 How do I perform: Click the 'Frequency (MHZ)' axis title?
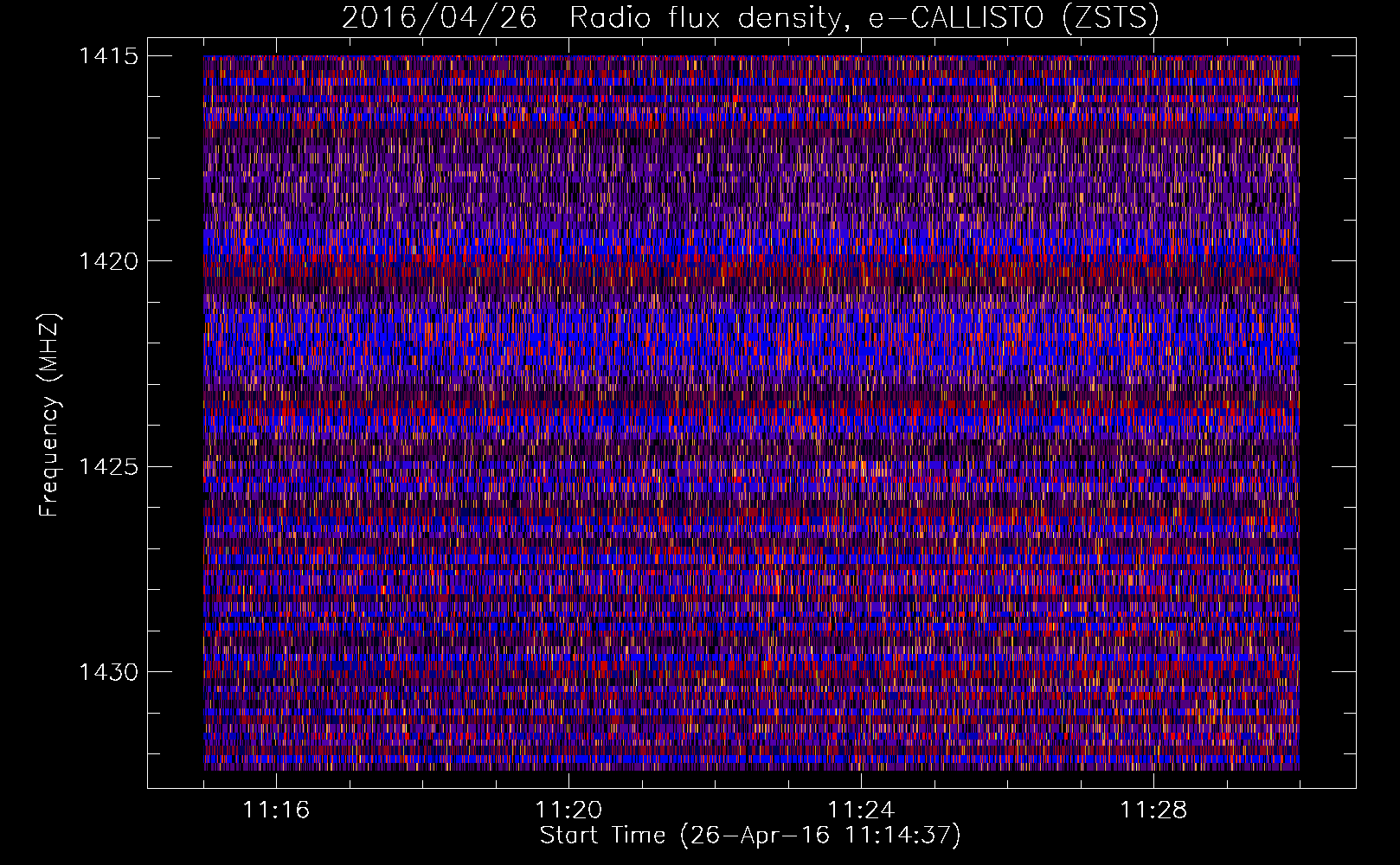[x=50, y=415]
